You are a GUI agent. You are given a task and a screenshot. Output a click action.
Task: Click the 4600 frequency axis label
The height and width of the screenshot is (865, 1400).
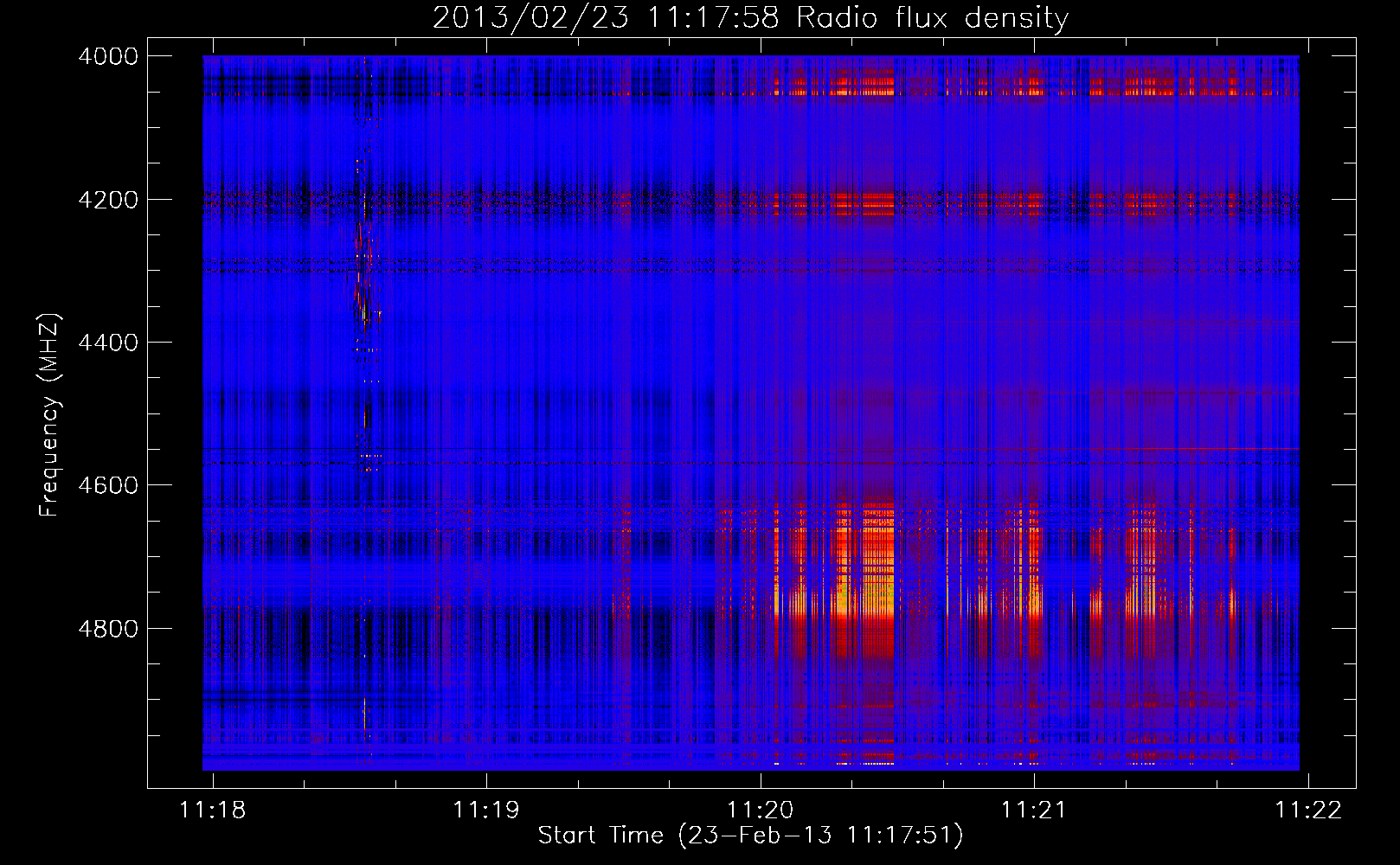point(108,485)
